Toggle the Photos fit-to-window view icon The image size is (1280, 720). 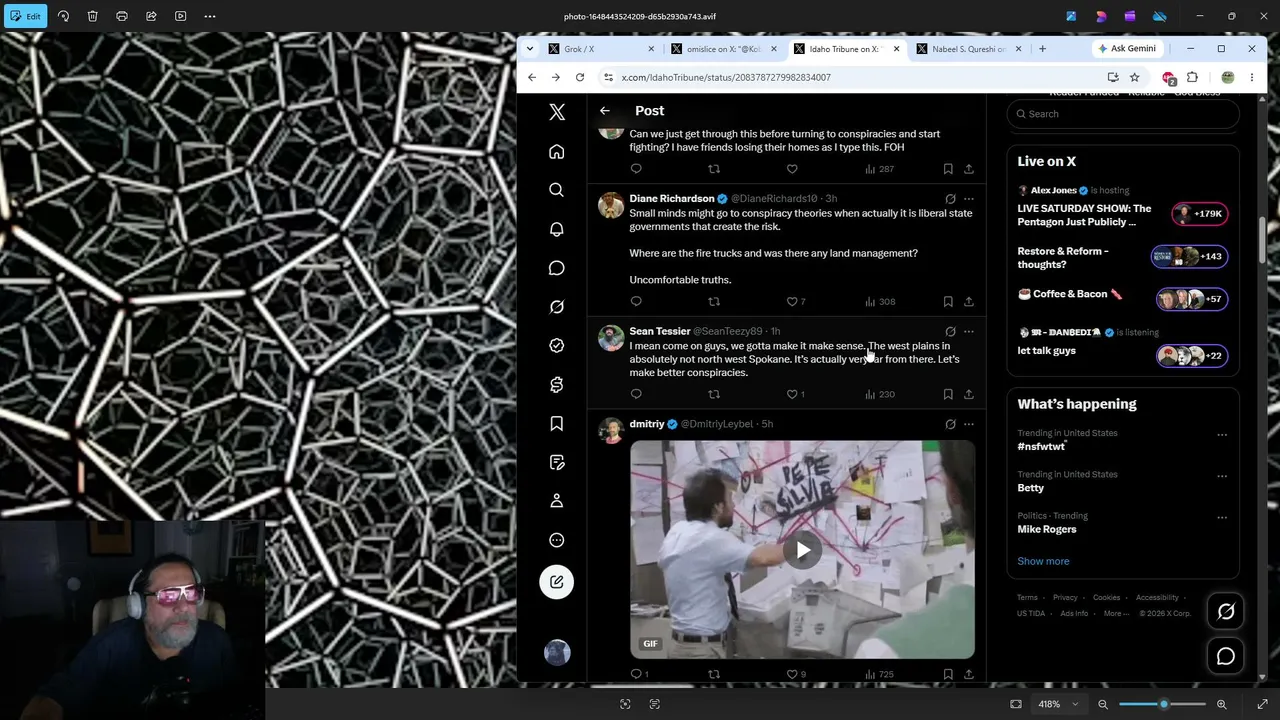[1016, 704]
